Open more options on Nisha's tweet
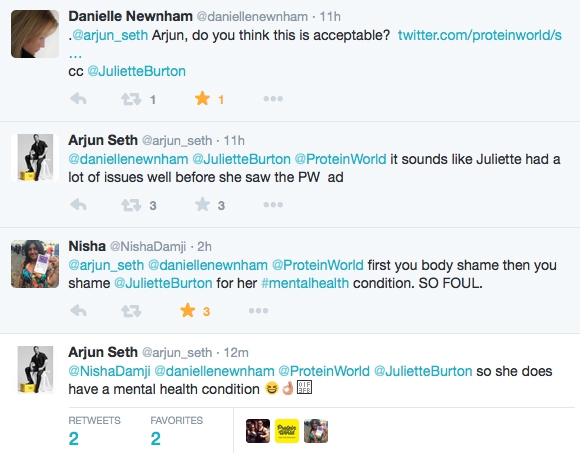The width and height of the screenshot is (580, 453). (x=258, y=311)
